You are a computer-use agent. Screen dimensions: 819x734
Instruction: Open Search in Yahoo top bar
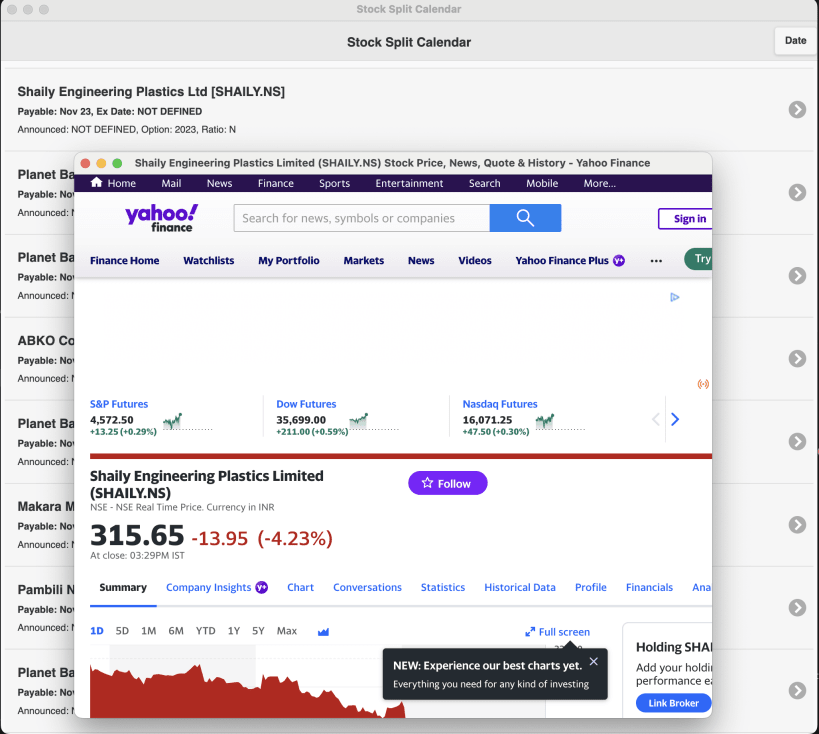(x=484, y=183)
